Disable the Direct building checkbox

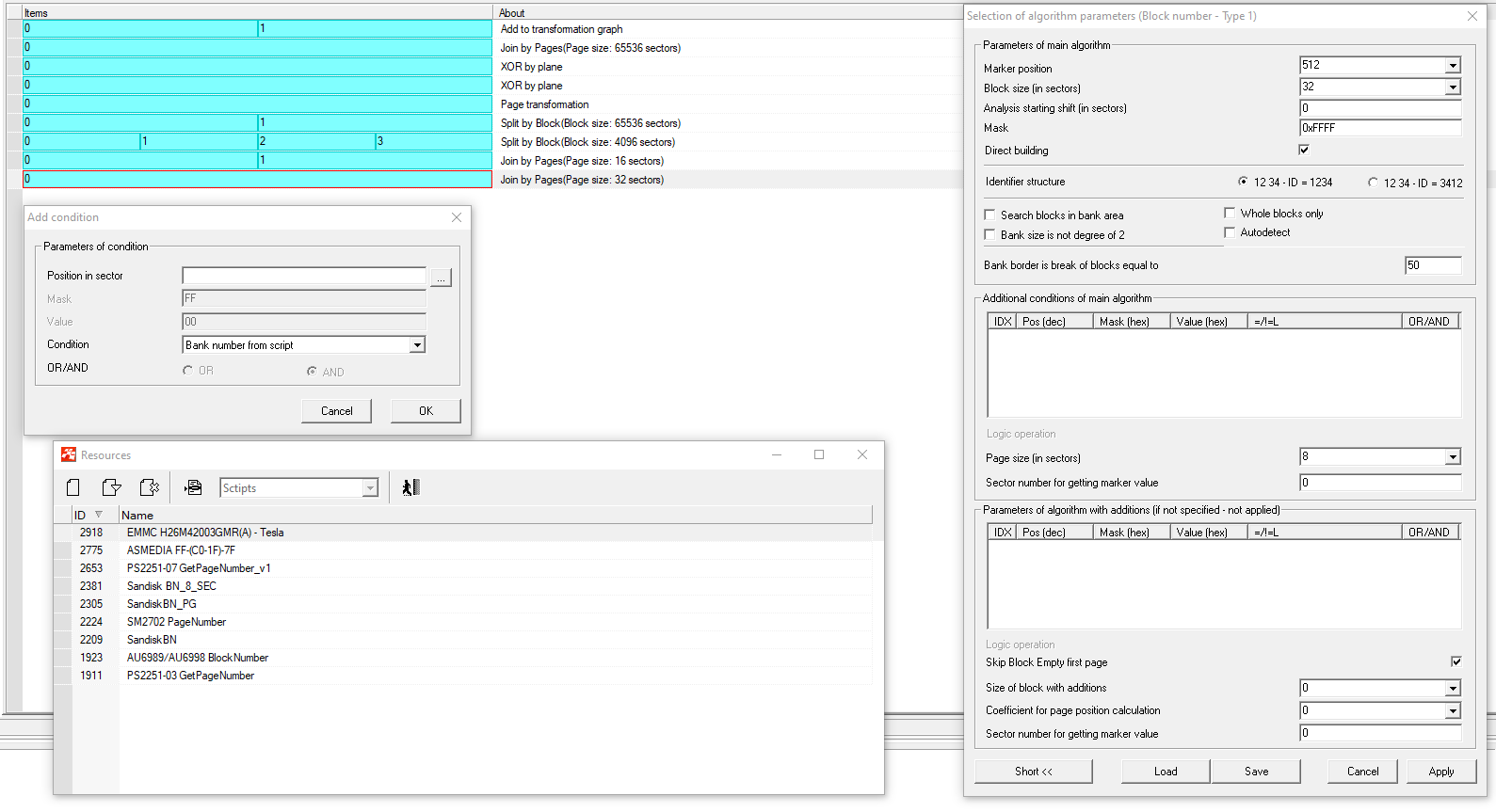[1304, 150]
